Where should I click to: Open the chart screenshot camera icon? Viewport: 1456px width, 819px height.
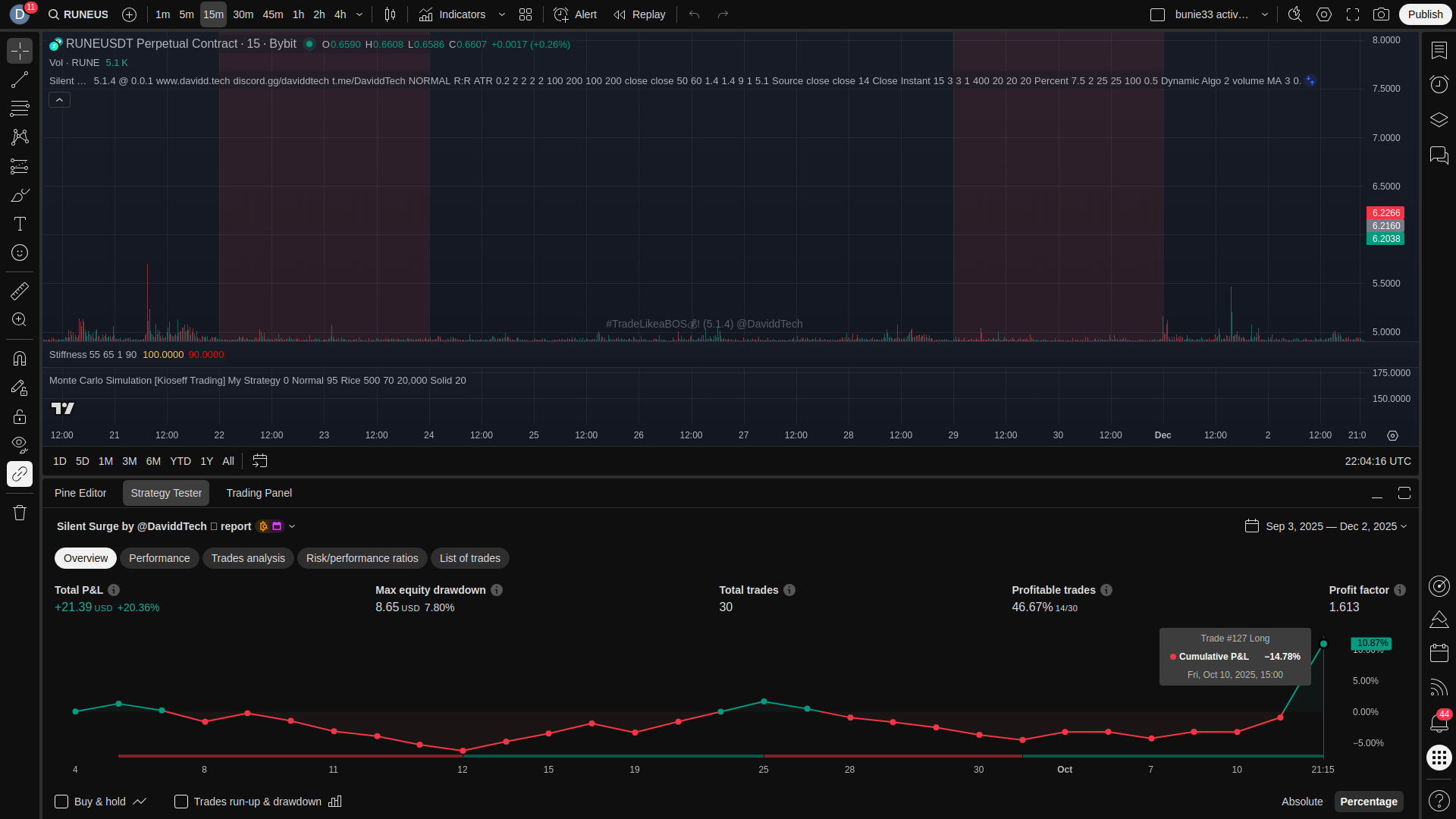(1382, 14)
